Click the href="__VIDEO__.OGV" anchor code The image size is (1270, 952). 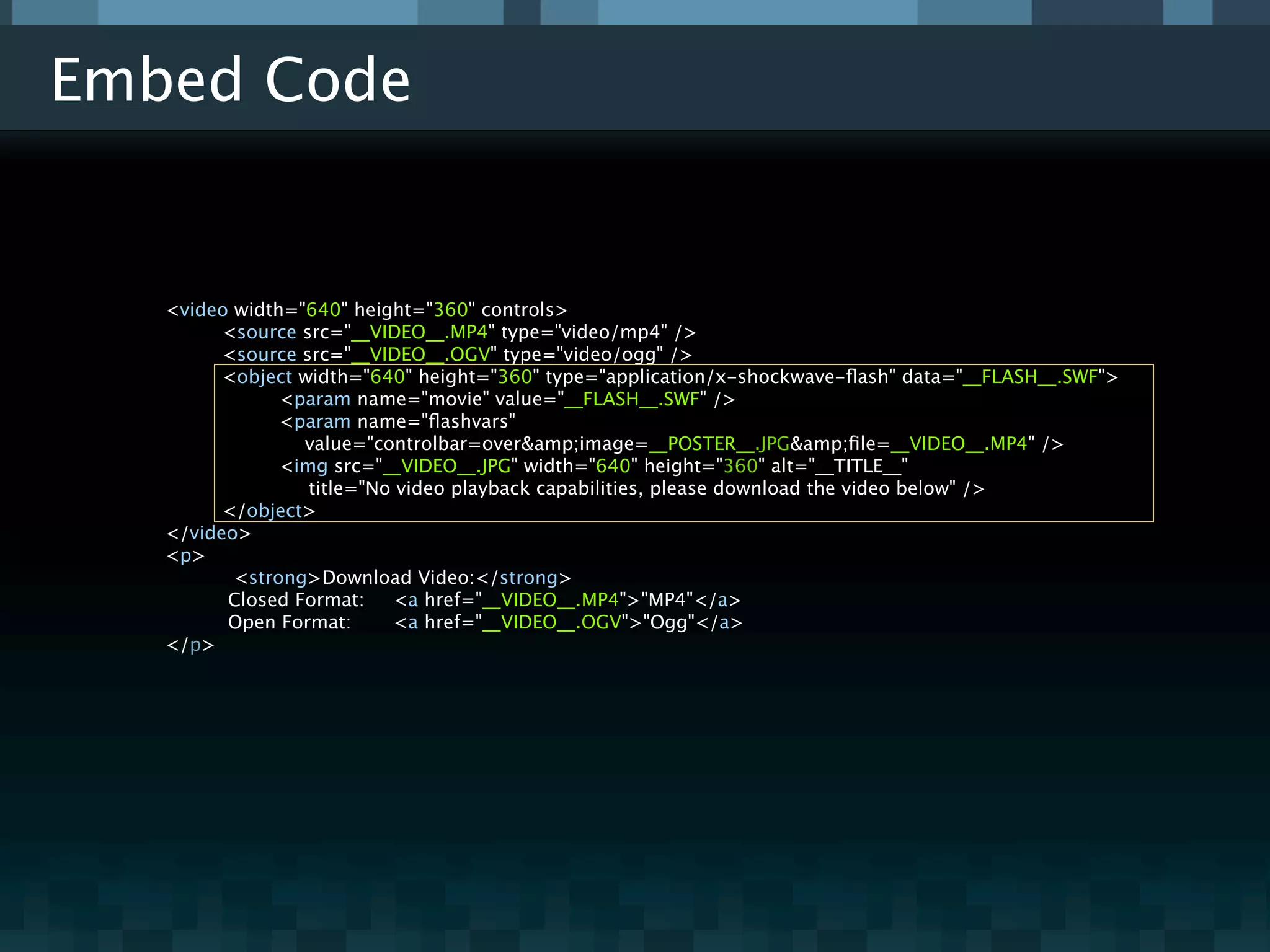[x=569, y=622]
